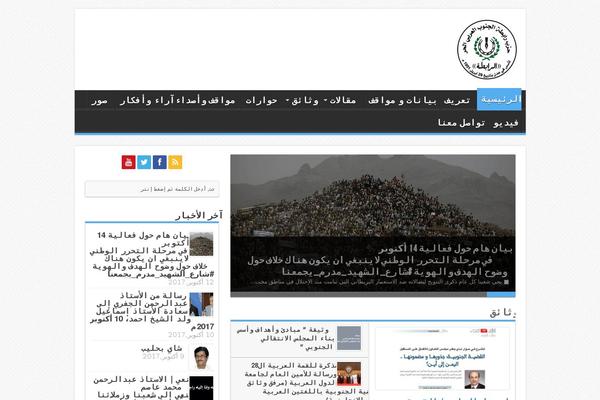Open the آراء وأفكار menu item
The width and height of the screenshot is (600, 400).
point(147,100)
